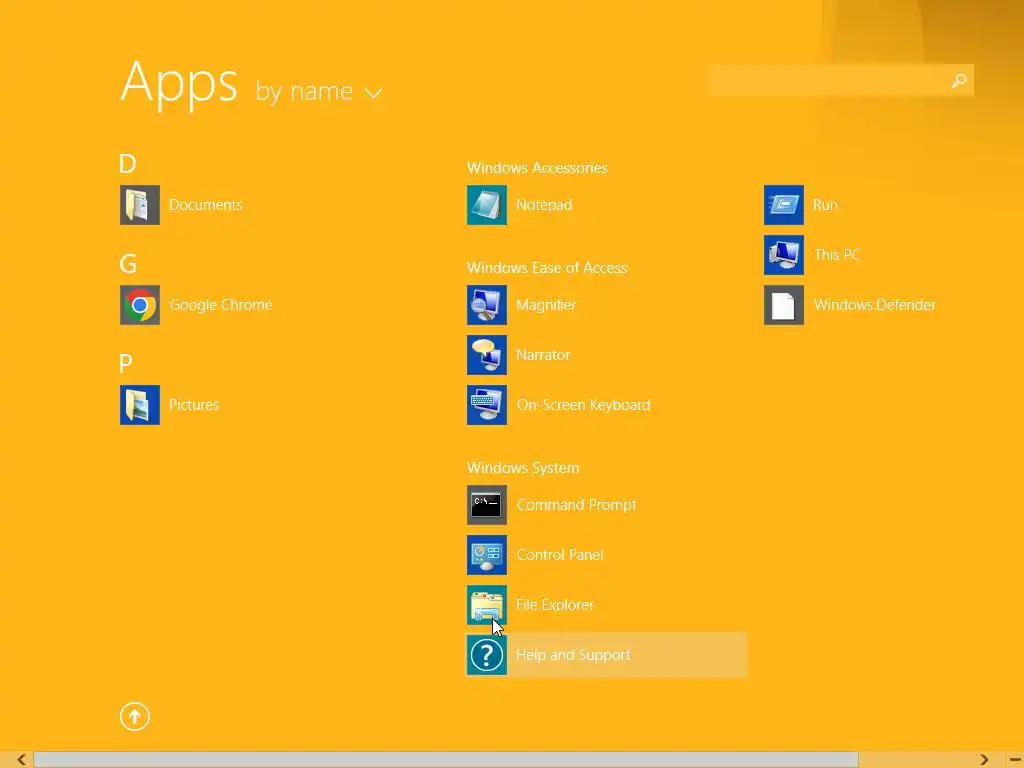Select the 'Run' label

(x=825, y=205)
